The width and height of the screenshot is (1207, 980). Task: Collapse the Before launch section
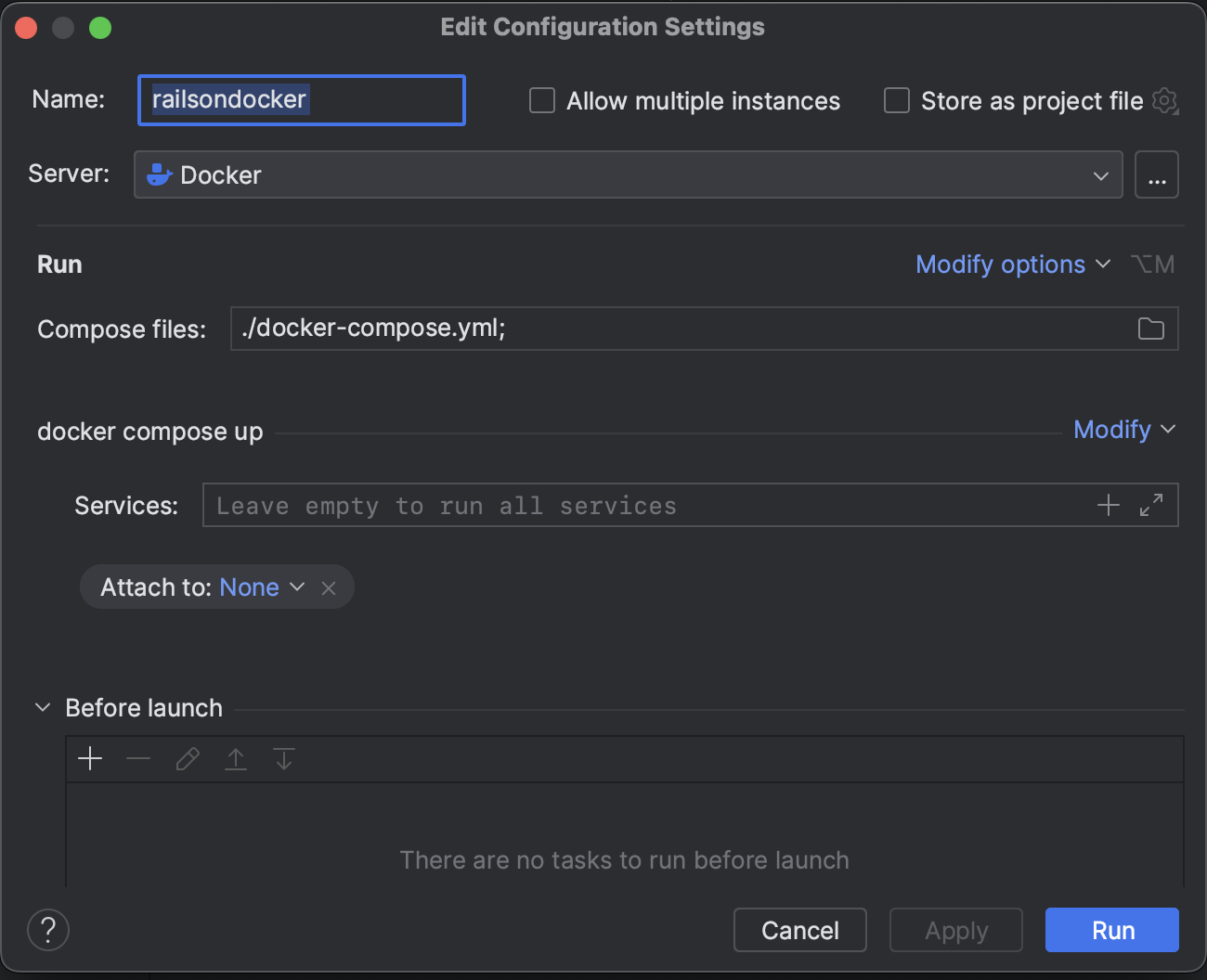[x=43, y=708]
